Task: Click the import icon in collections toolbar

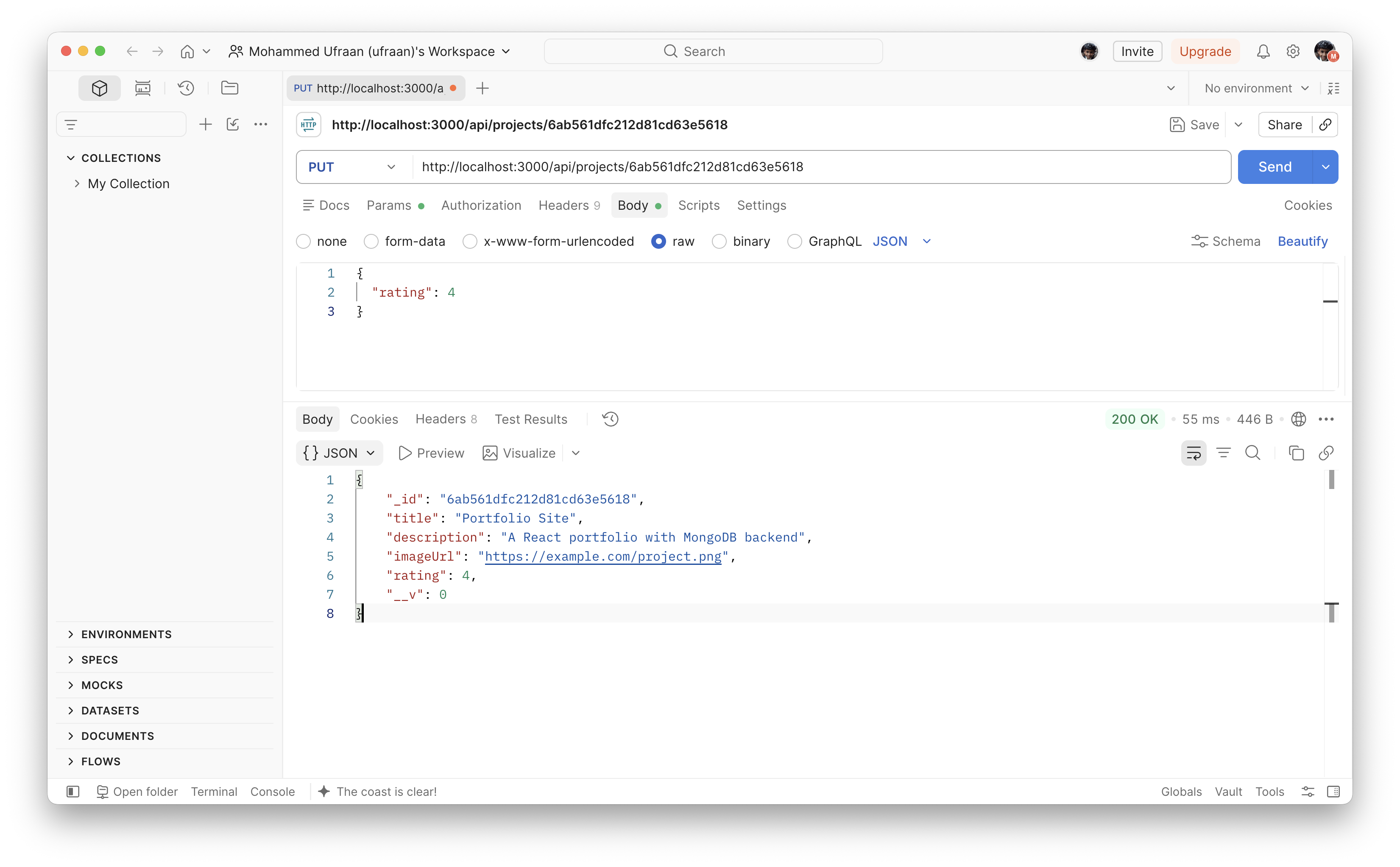Action: (232, 125)
